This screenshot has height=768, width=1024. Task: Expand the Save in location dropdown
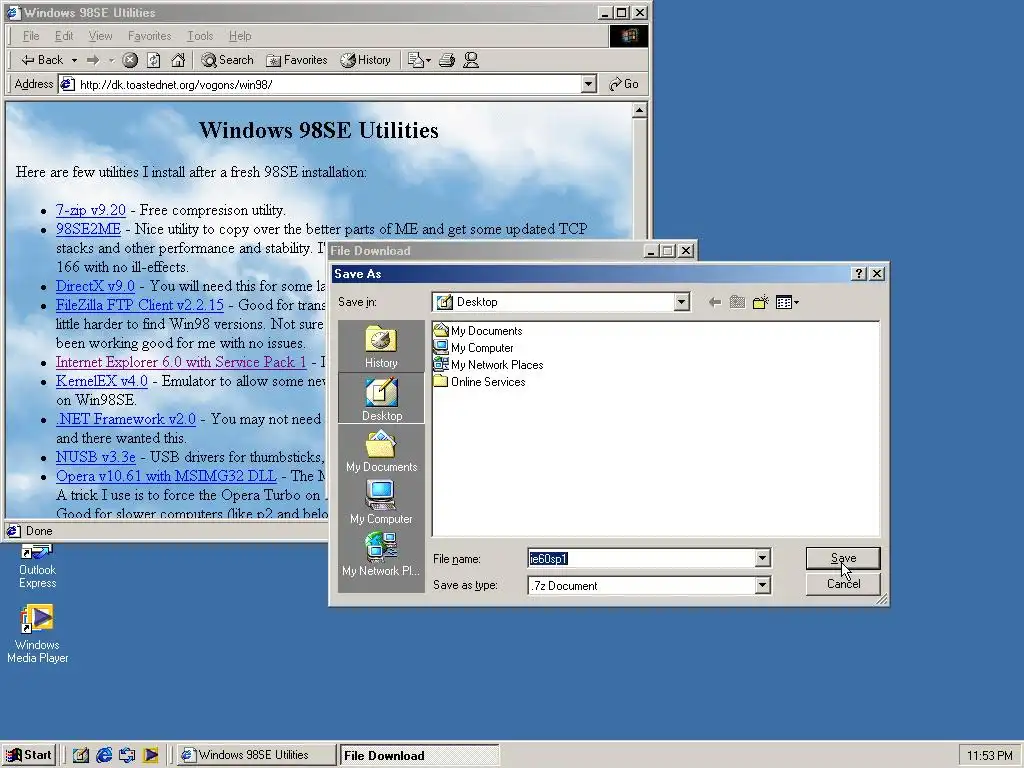point(681,302)
